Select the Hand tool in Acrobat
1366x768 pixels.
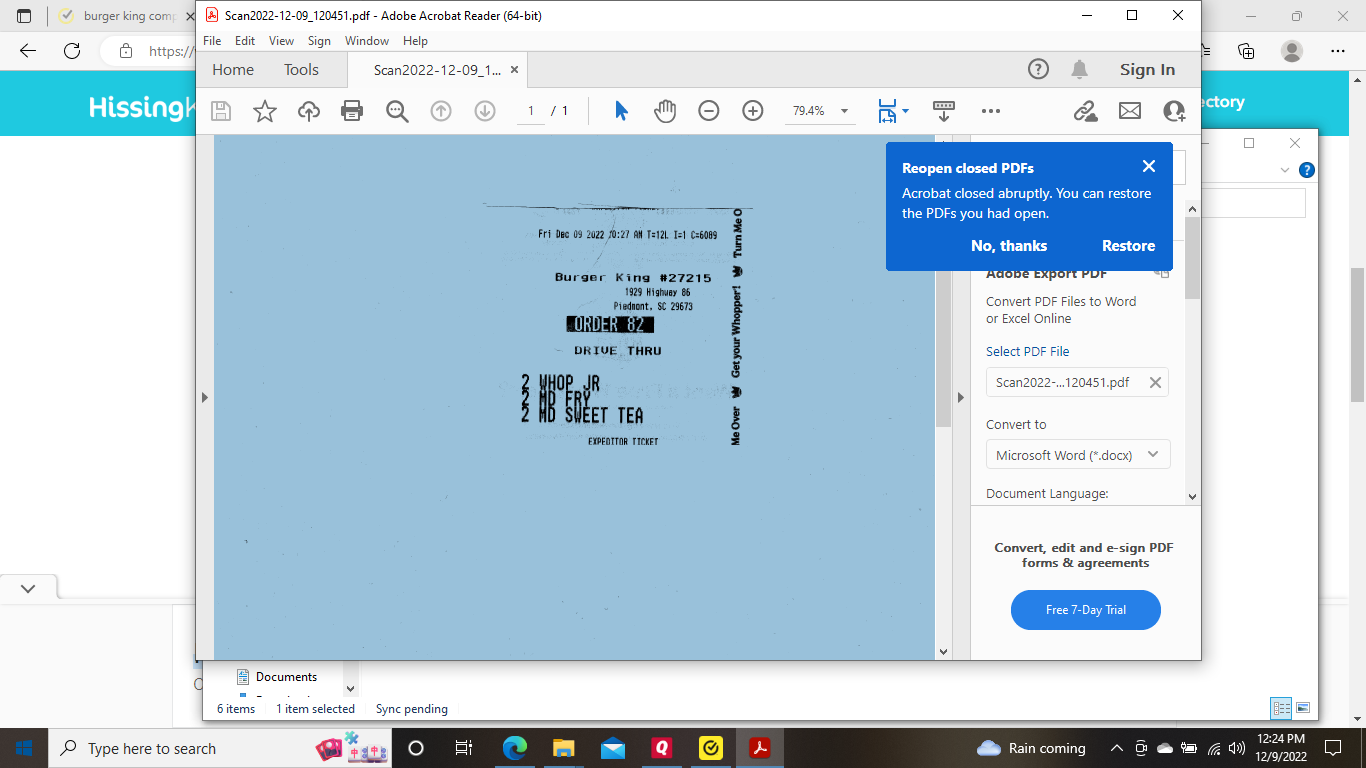tap(663, 111)
